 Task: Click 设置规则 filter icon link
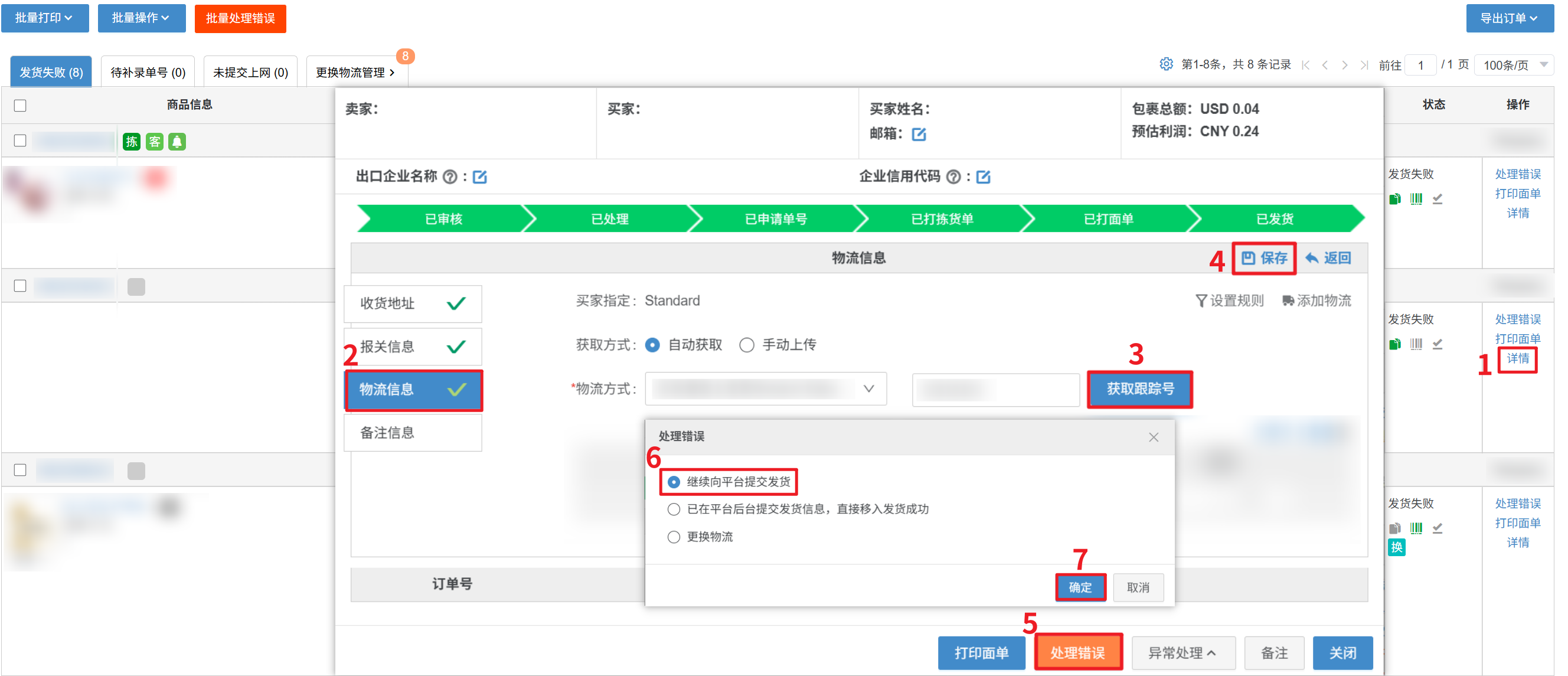[x=1230, y=301]
